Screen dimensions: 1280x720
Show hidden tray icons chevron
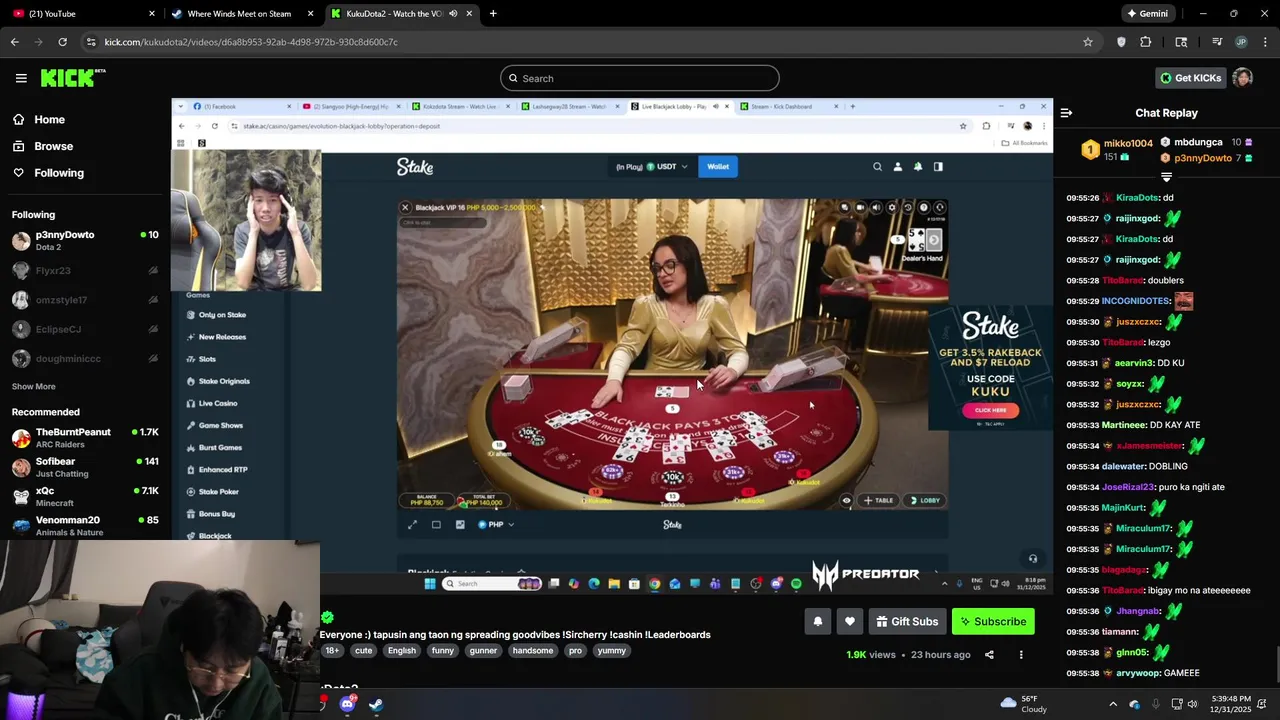click(x=1113, y=704)
